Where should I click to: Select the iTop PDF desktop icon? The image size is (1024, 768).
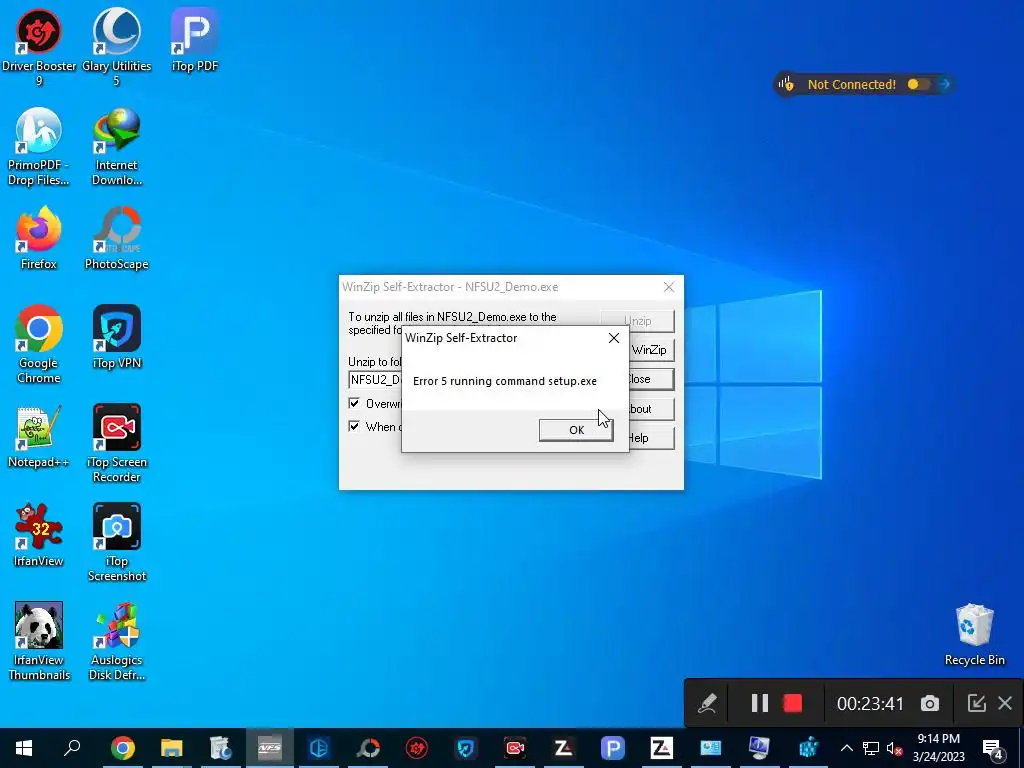195,40
